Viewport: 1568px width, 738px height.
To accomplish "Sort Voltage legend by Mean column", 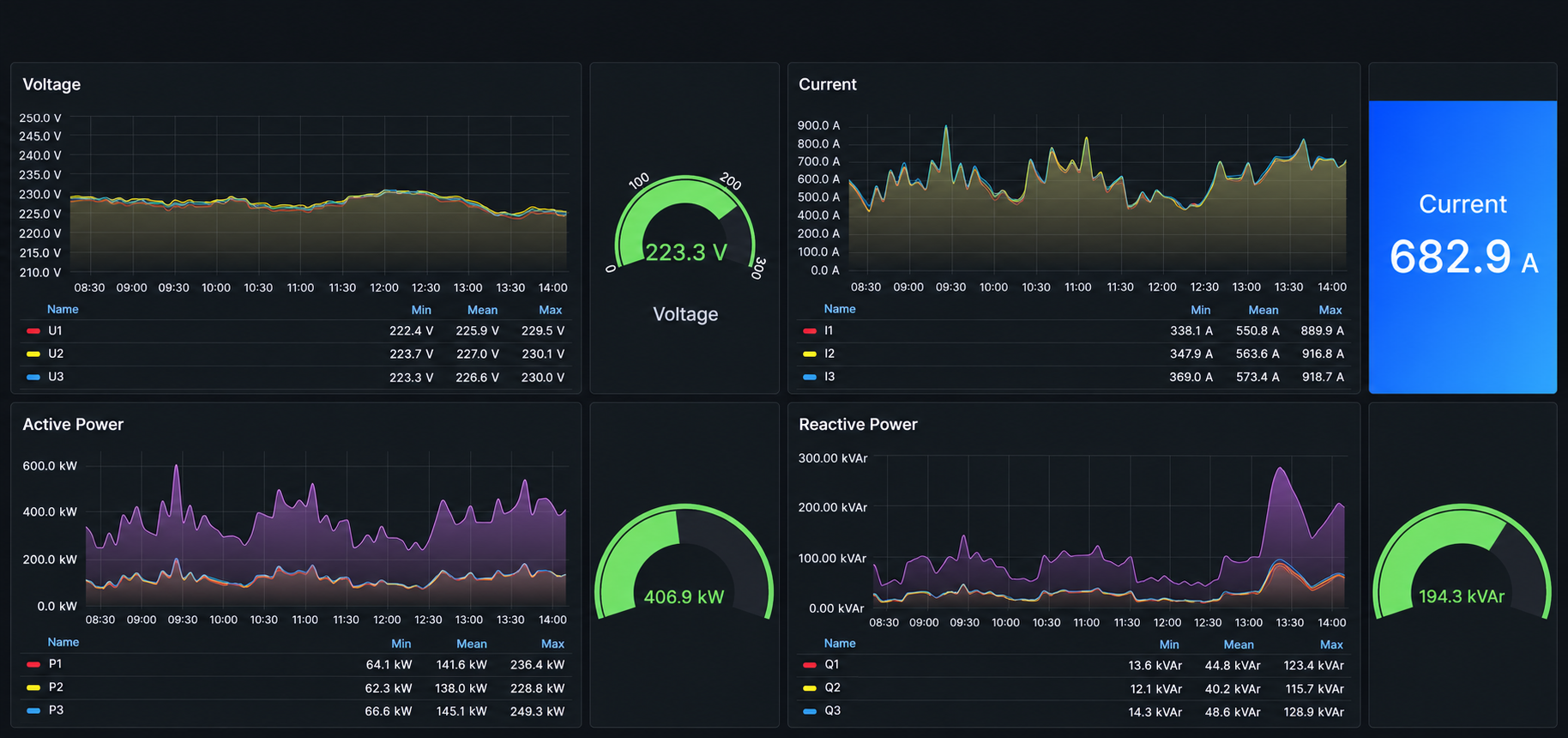I will click(x=482, y=310).
